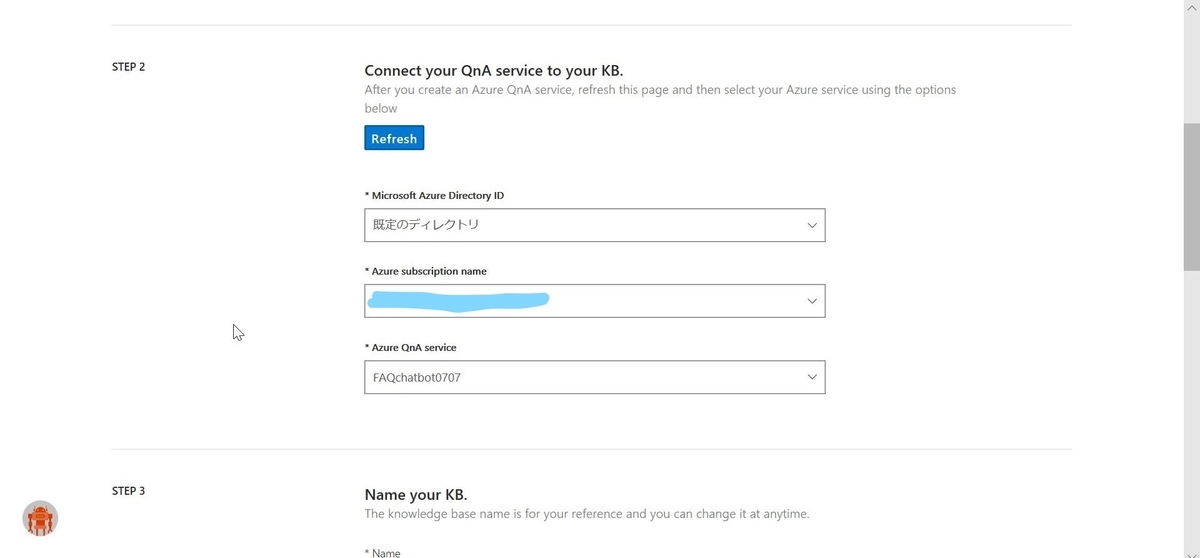Click the Azure subscription name label
This screenshot has width=1200, height=558.
pos(426,271)
